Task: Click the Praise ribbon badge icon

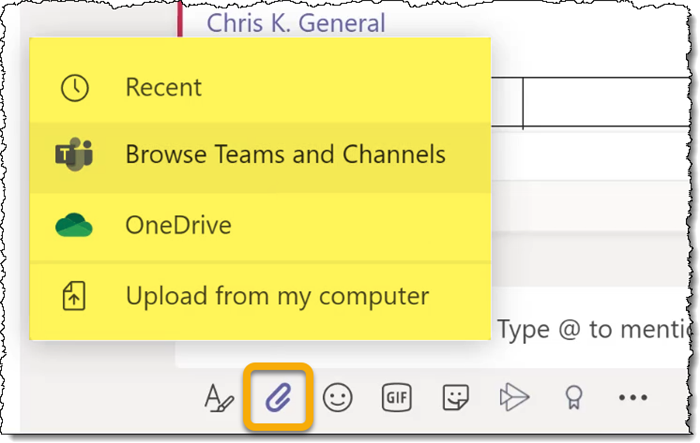Action: (x=573, y=398)
